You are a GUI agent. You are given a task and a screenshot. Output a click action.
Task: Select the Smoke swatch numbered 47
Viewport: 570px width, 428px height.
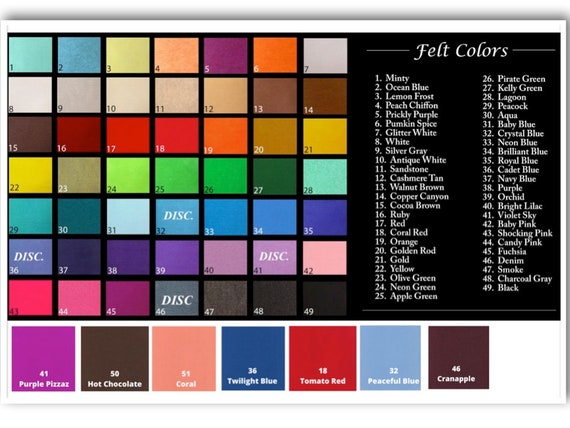(226, 299)
